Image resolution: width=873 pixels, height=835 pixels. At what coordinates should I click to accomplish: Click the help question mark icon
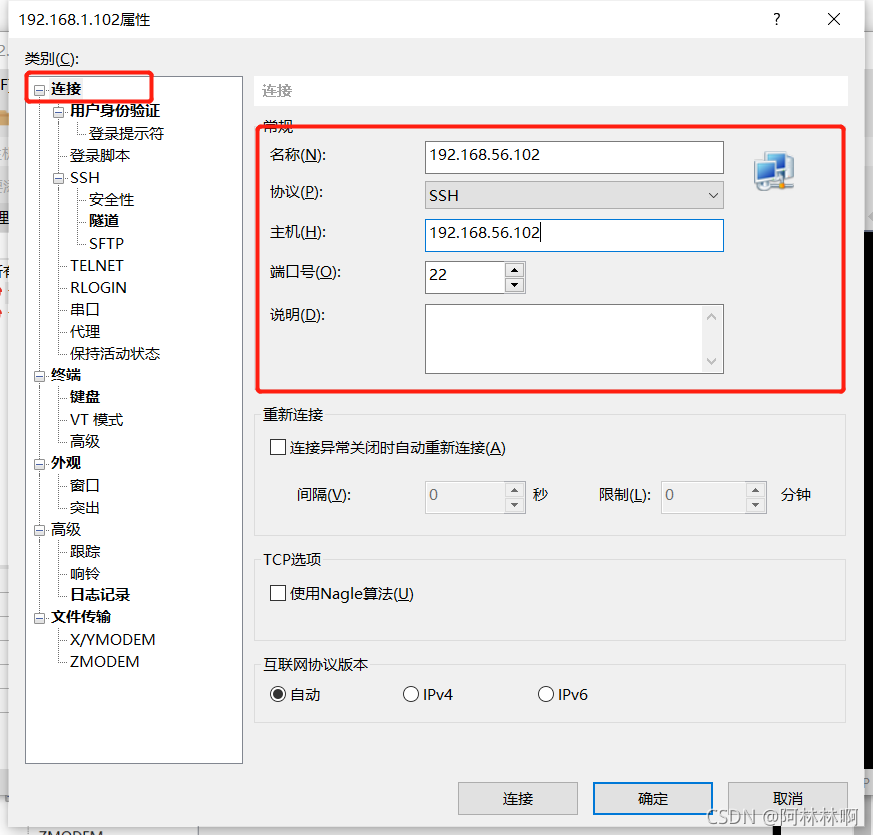pos(777,19)
